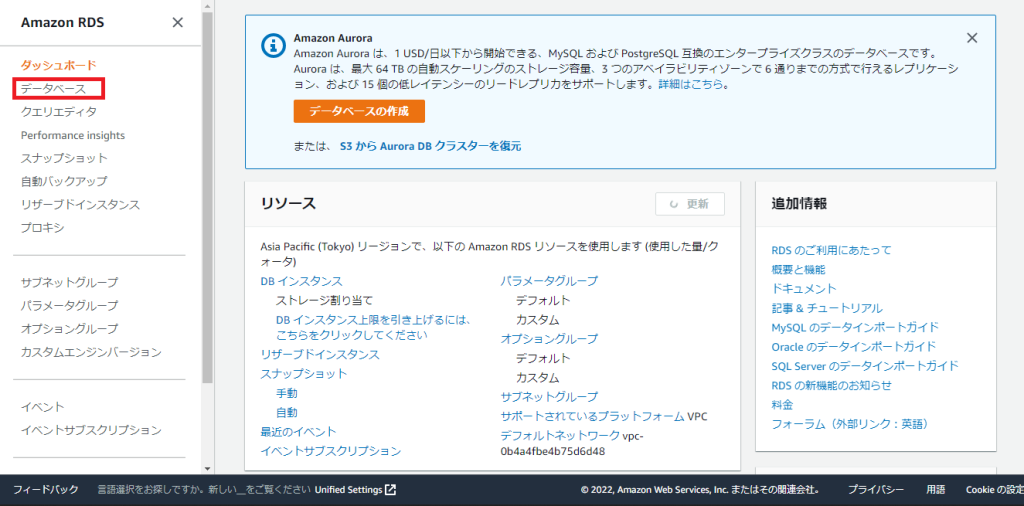
Task: Open S3 から Aurora DB クラスターを復元 link
Action: pos(430,146)
